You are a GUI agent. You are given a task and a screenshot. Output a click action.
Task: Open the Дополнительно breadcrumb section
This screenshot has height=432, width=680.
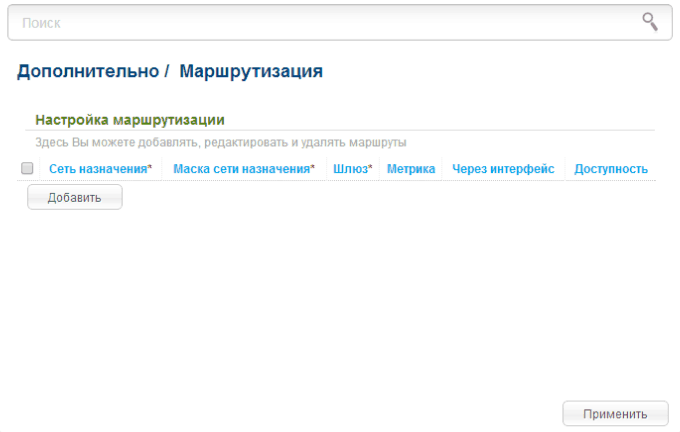pyautogui.click(x=88, y=72)
